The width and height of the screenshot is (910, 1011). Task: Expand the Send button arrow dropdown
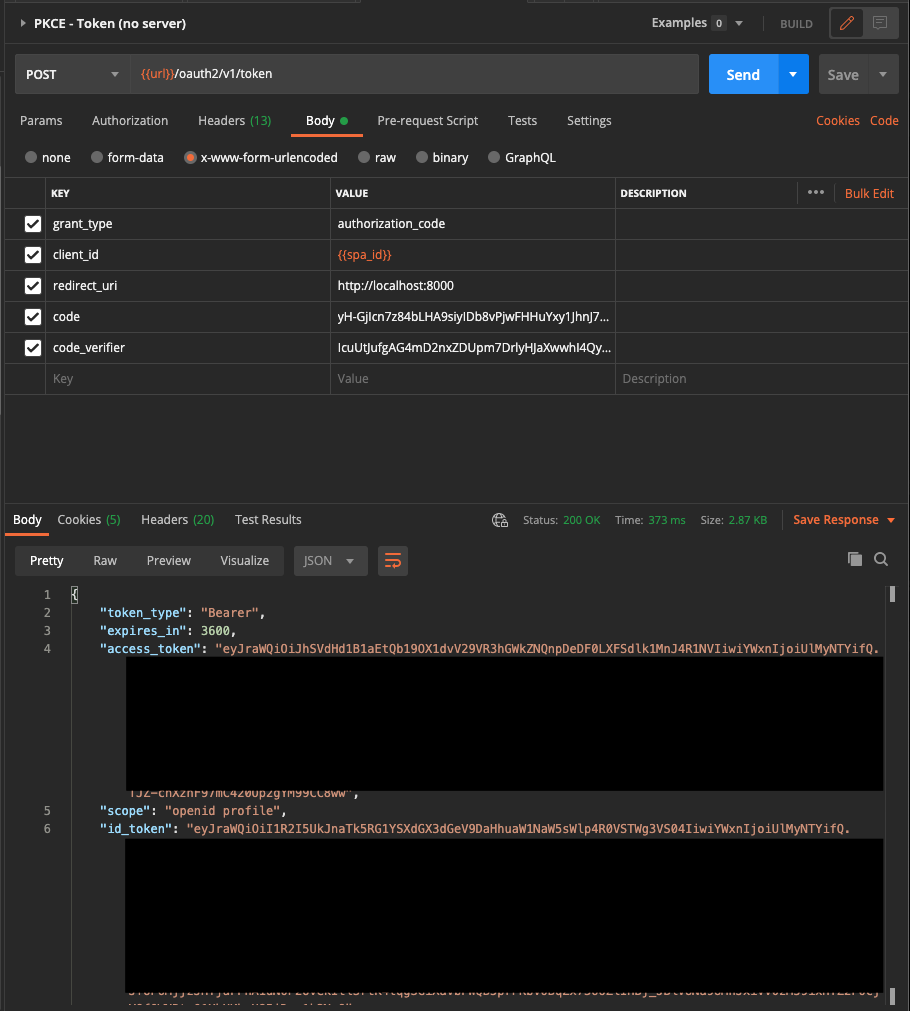click(x=793, y=75)
